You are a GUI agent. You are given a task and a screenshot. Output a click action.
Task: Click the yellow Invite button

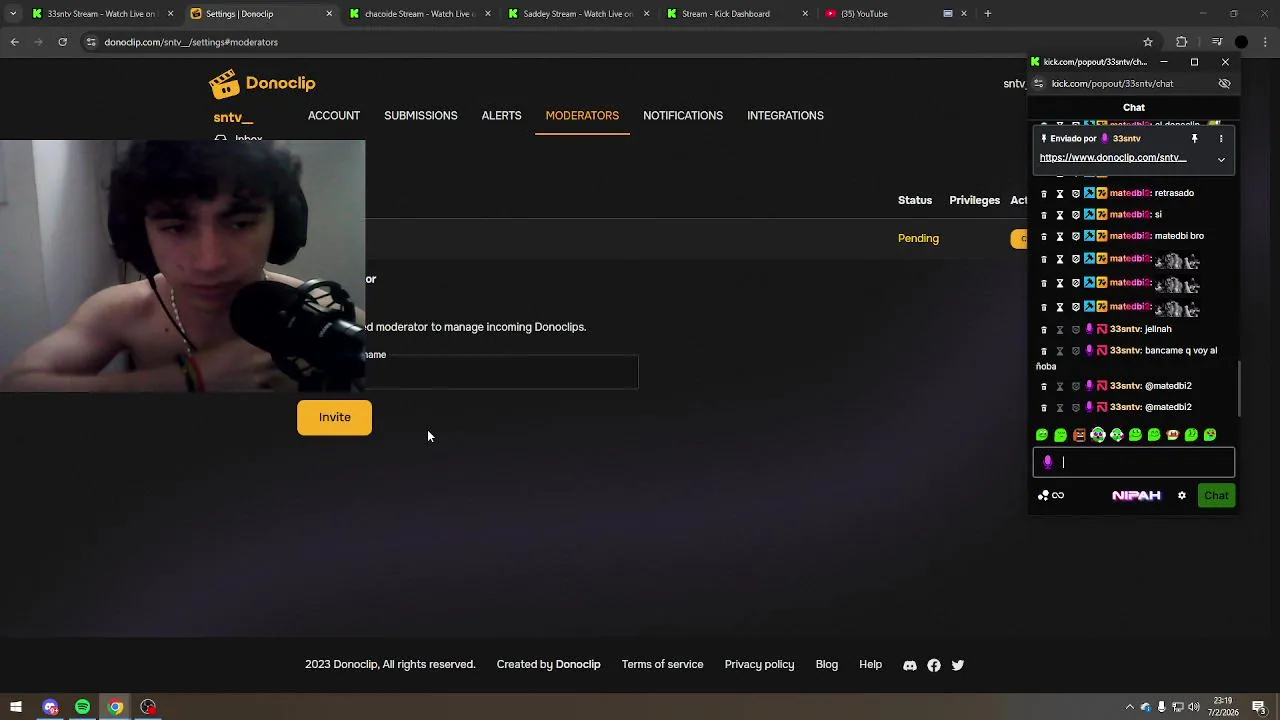[x=334, y=417]
